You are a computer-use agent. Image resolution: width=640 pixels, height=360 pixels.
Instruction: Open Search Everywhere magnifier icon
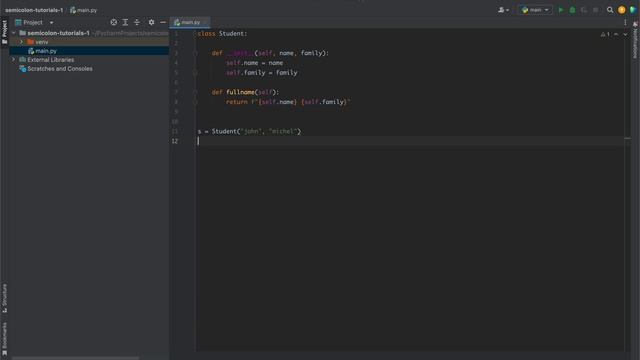click(610, 10)
